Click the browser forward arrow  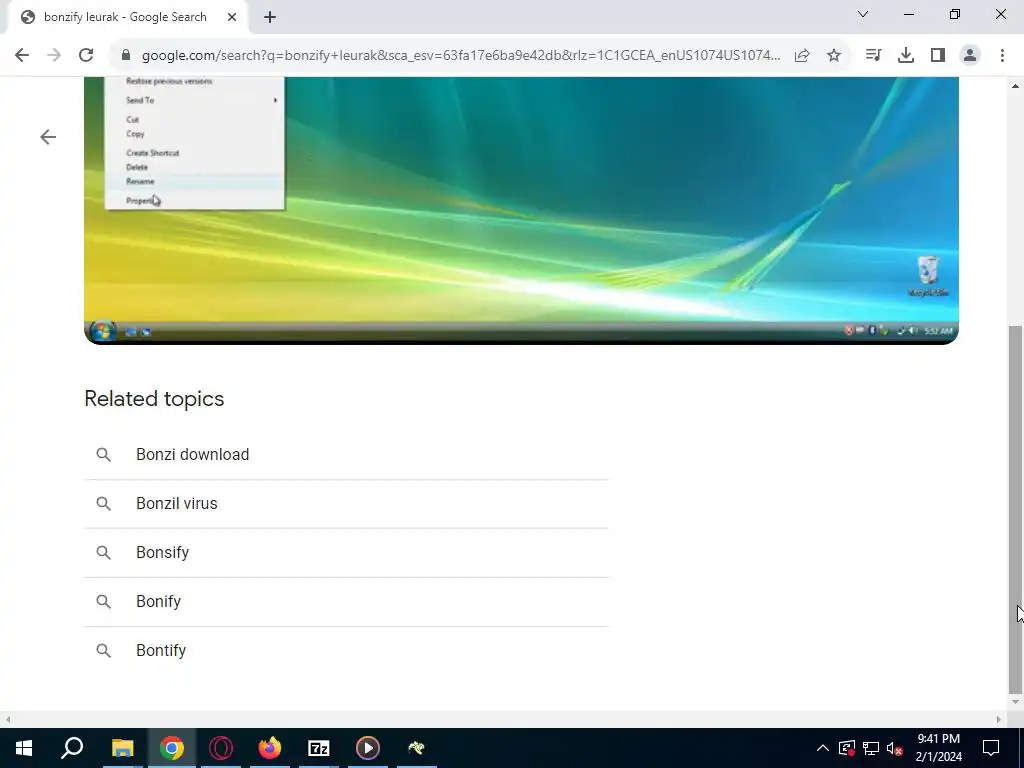point(54,56)
